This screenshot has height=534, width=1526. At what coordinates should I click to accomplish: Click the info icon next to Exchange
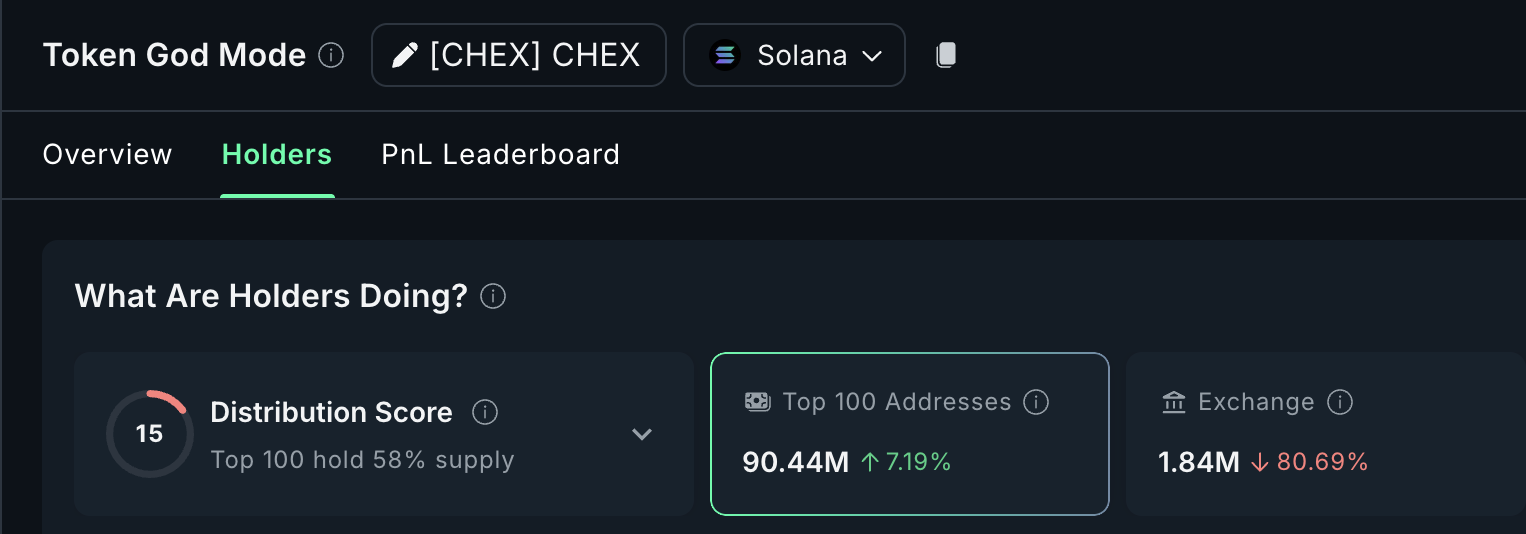[1340, 402]
